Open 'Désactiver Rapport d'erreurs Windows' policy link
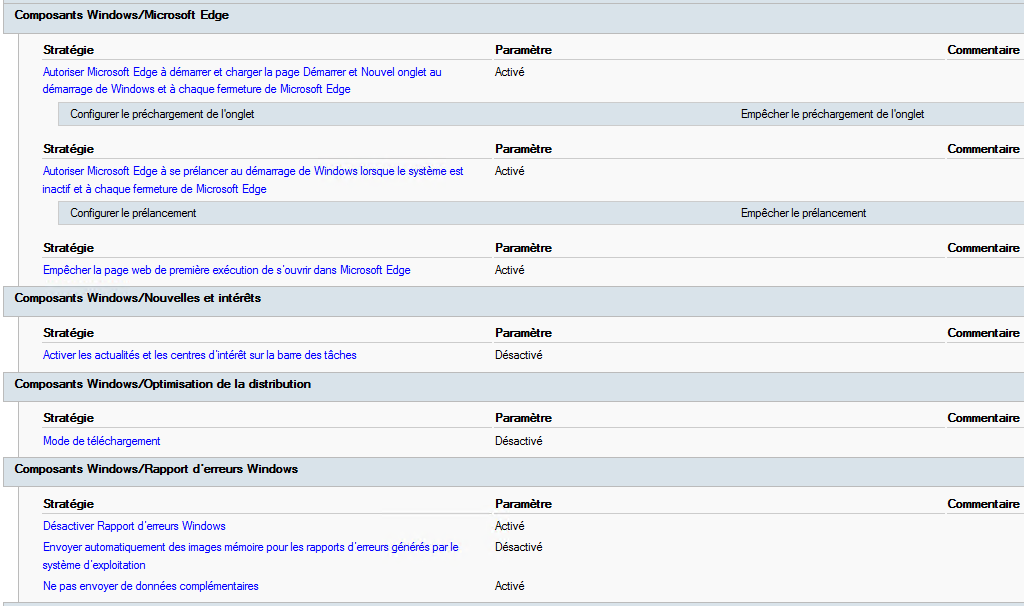This screenshot has width=1024, height=606. (x=134, y=526)
